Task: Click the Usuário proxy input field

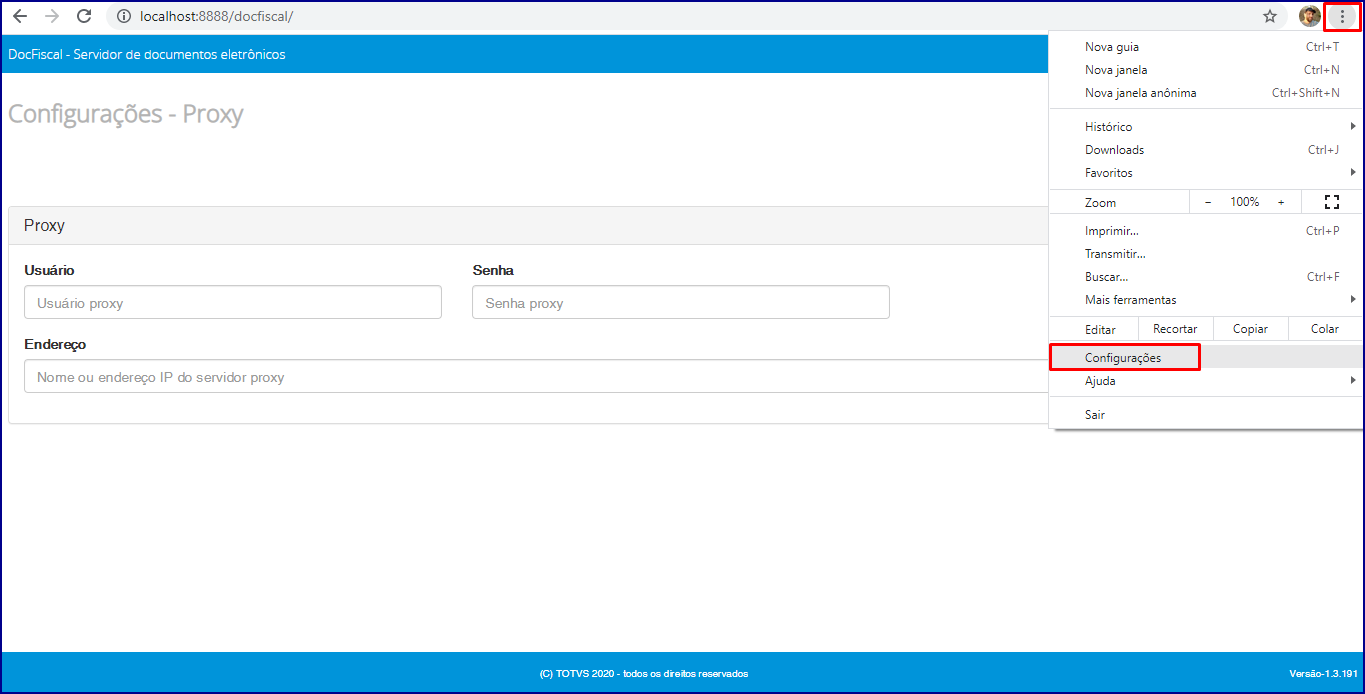Action: (x=233, y=302)
